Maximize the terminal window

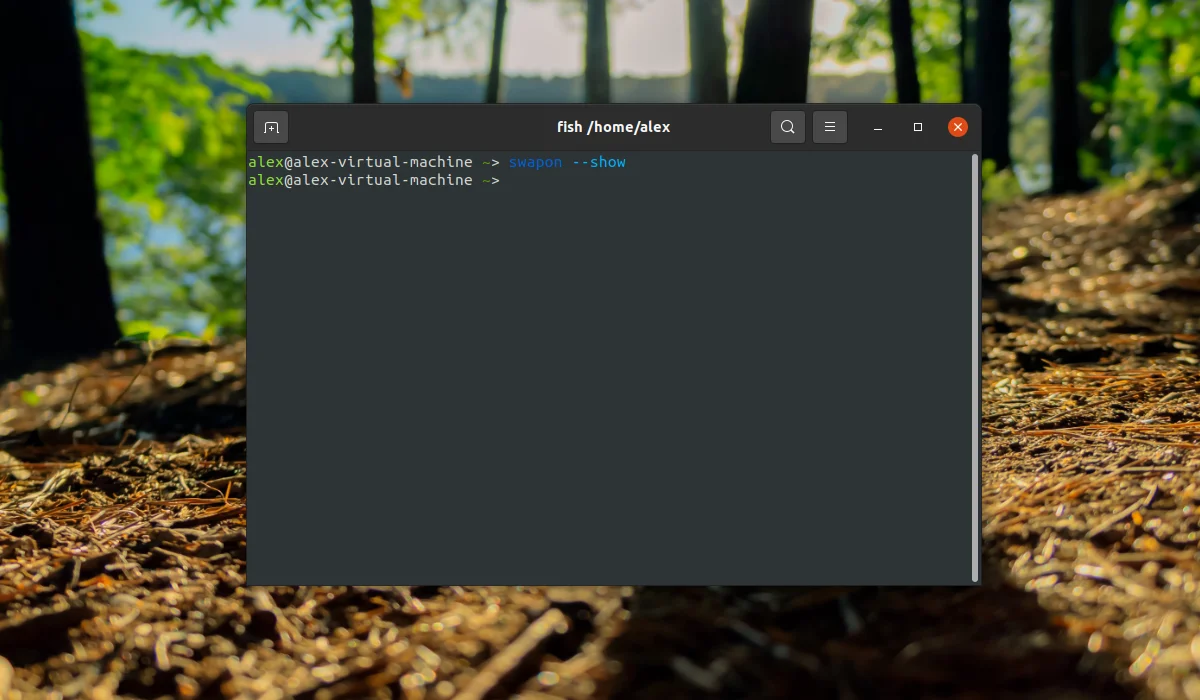click(918, 127)
